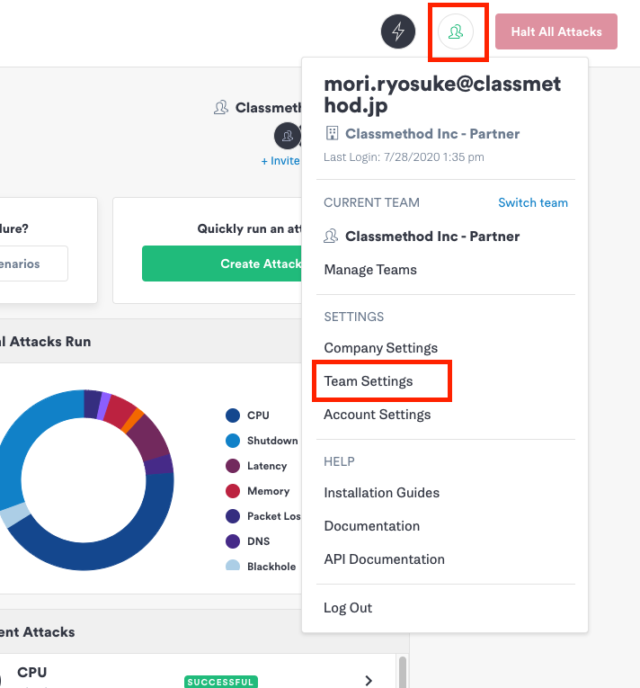
Task: Click the dark team avatar icon
Action: [287, 136]
